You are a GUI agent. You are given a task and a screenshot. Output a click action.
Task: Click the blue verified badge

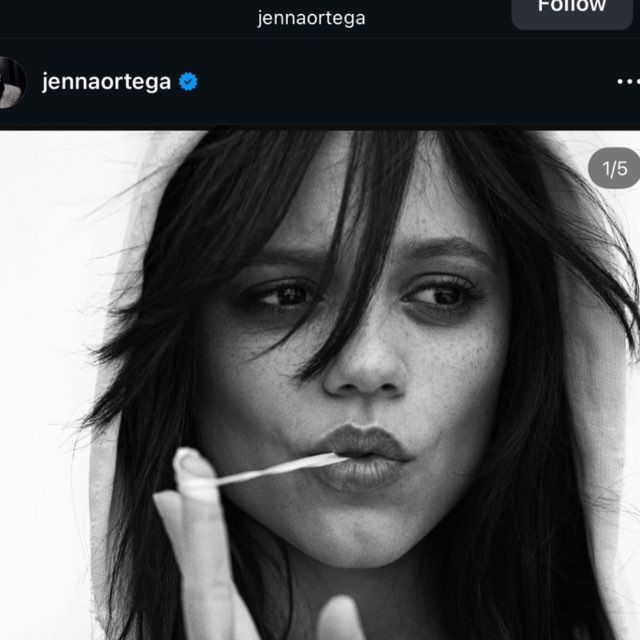[x=188, y=82]
